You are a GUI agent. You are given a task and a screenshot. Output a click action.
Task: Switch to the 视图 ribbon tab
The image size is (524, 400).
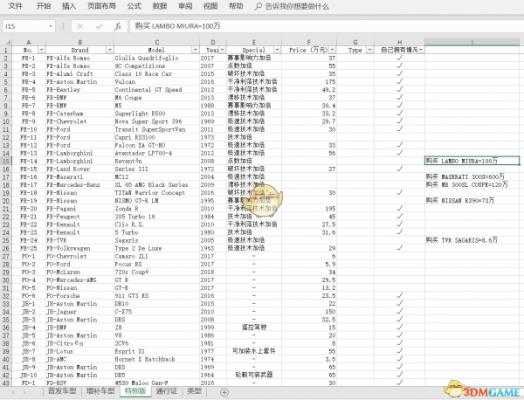coord(211,6)
